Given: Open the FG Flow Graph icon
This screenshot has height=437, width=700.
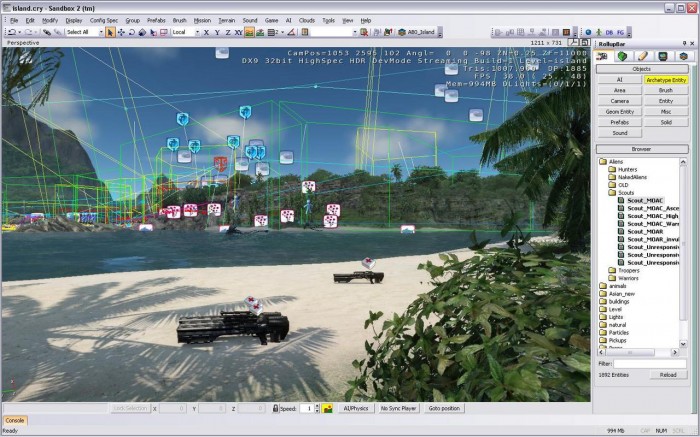Looking at the screenshot, I should coord(621,32).
